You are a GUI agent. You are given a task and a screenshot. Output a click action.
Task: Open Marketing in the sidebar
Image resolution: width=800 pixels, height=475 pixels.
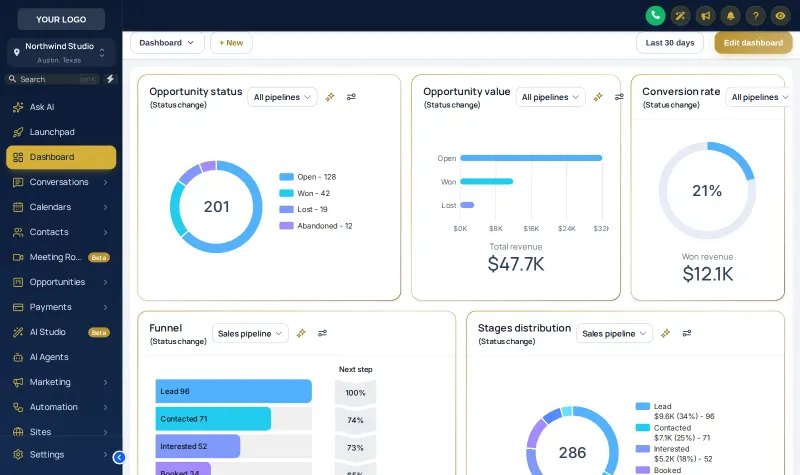pos(61,382)
